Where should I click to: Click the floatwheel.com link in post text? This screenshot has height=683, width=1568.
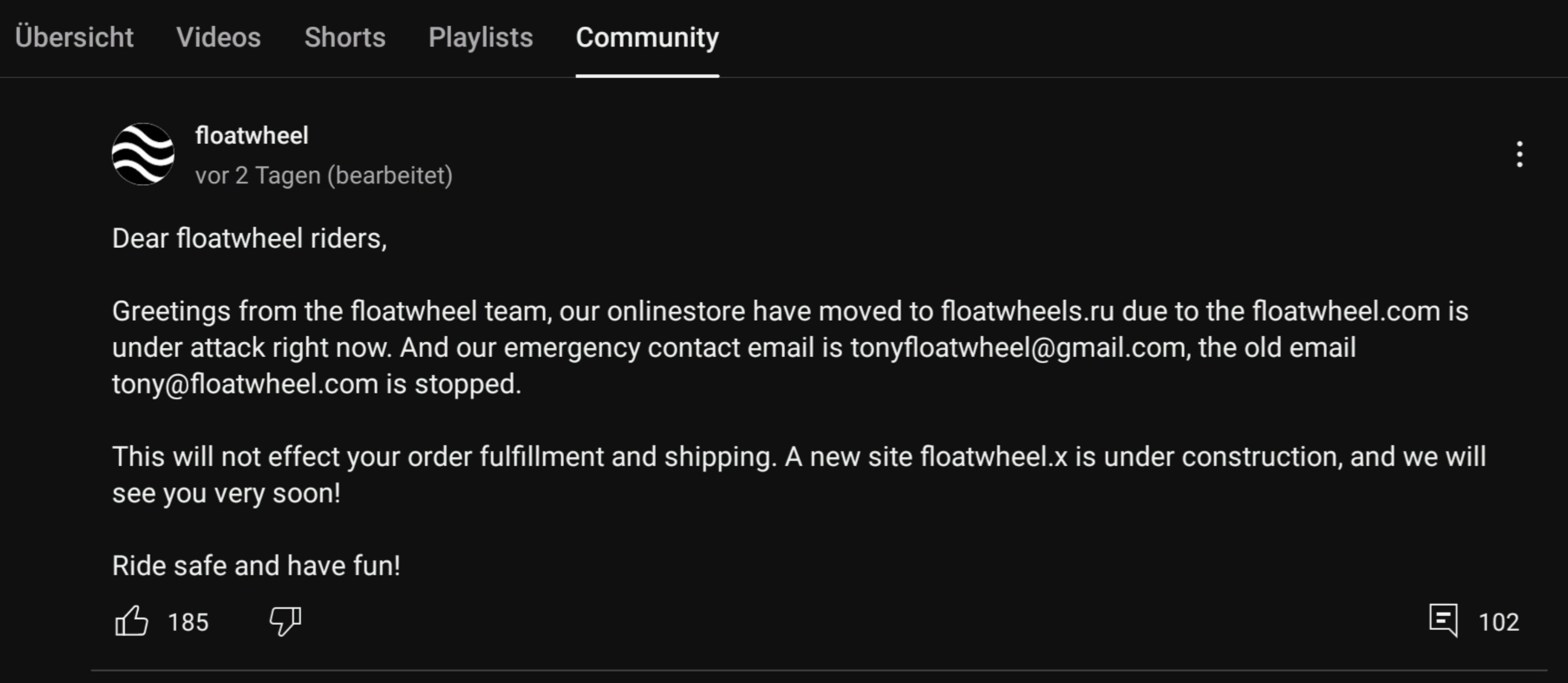pyautogui.click(x=1346, y=311)
